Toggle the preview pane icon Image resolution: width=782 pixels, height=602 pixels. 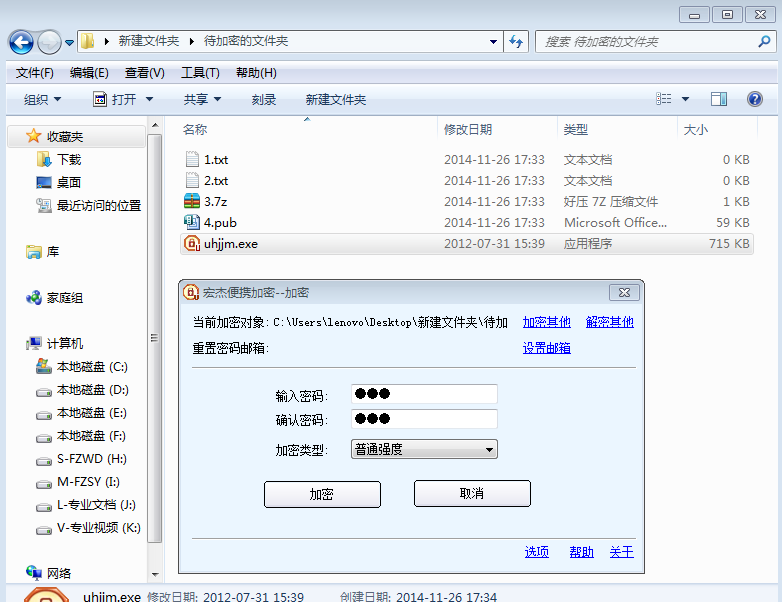pos(719,99)
